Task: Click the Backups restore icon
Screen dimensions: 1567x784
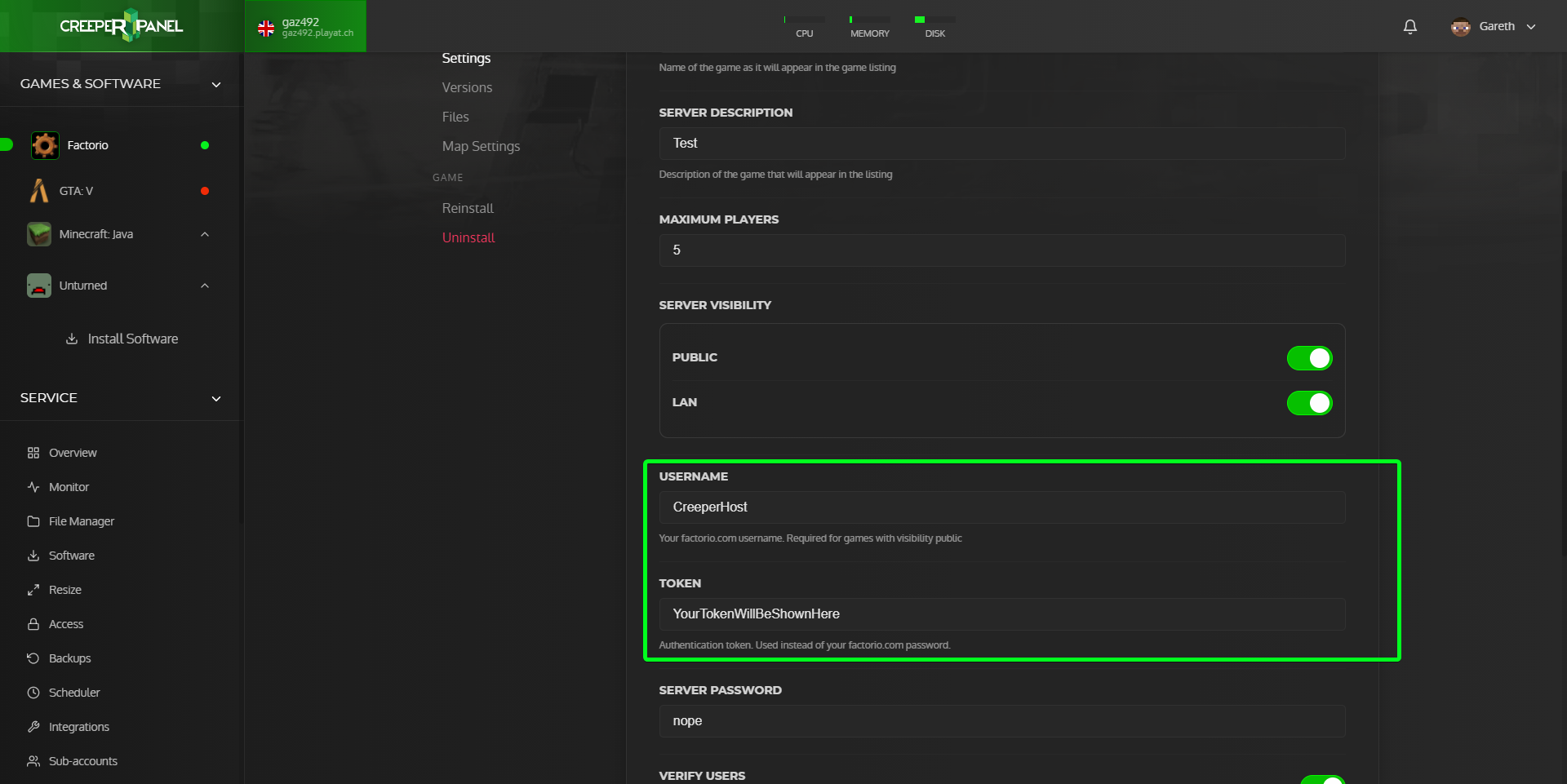Action: click(x=33, y=658)
